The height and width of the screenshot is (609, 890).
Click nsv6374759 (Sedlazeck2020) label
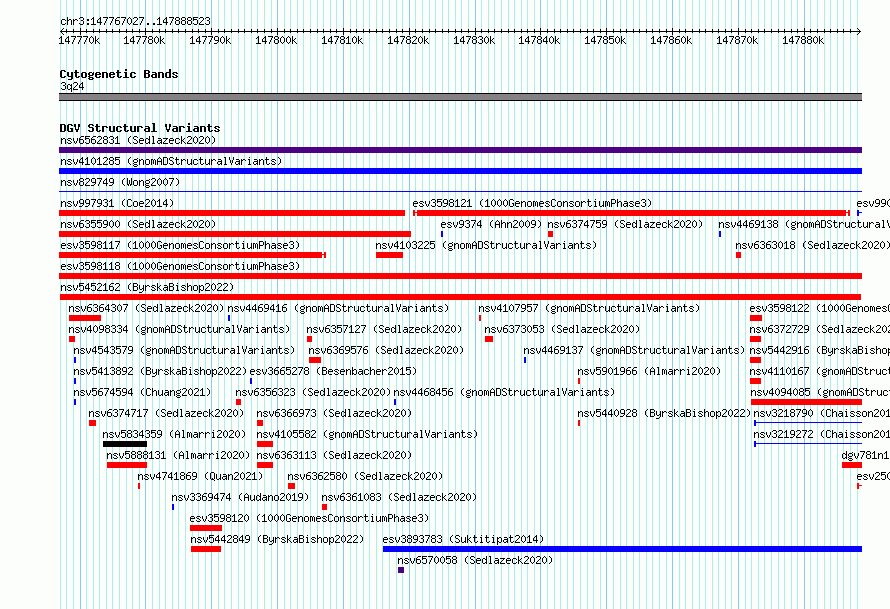[625, 224]
